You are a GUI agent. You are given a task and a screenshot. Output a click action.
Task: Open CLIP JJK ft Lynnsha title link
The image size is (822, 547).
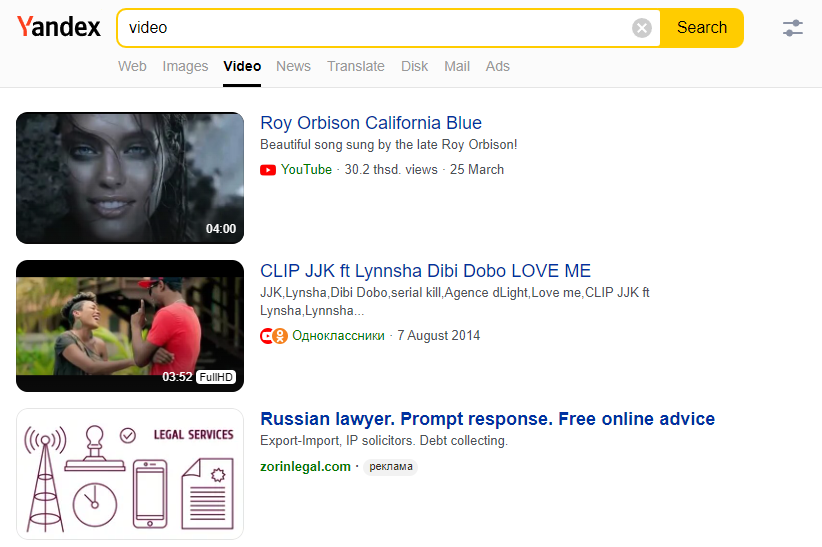pos(425,271)
